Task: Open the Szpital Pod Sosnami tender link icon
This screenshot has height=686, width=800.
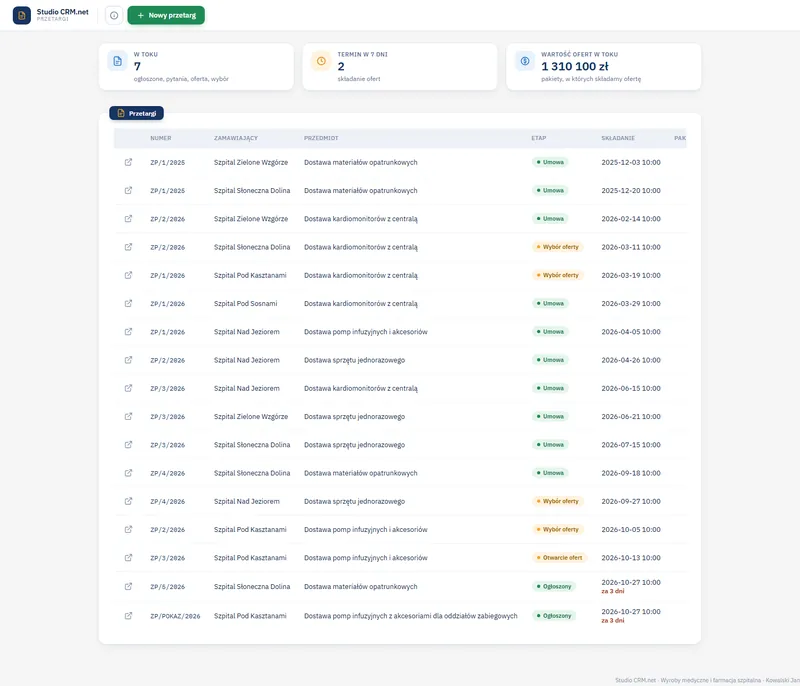Action: 128,303
